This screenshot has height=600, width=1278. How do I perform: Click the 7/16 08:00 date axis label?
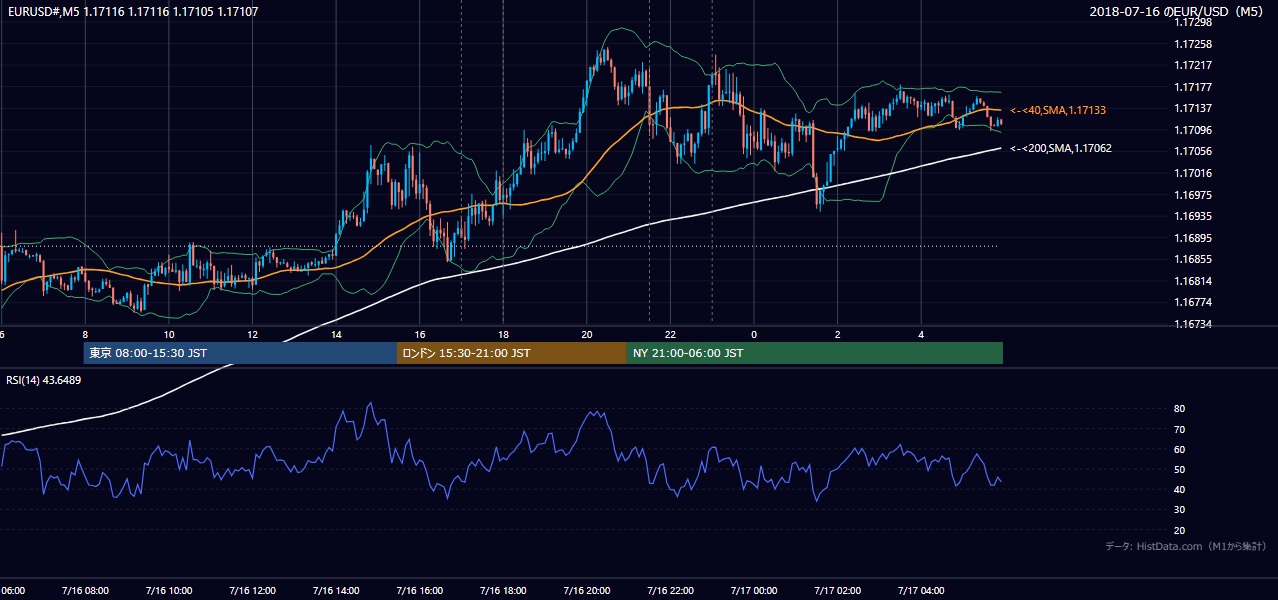(84, 591)
